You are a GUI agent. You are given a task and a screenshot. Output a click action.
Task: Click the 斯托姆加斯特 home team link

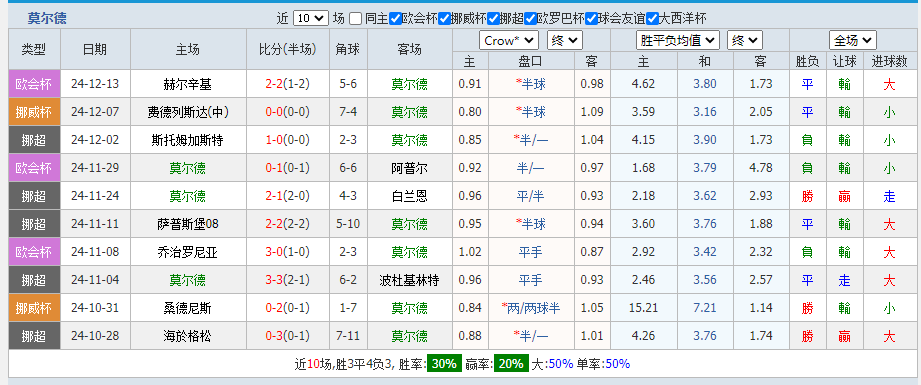point(188,140)
